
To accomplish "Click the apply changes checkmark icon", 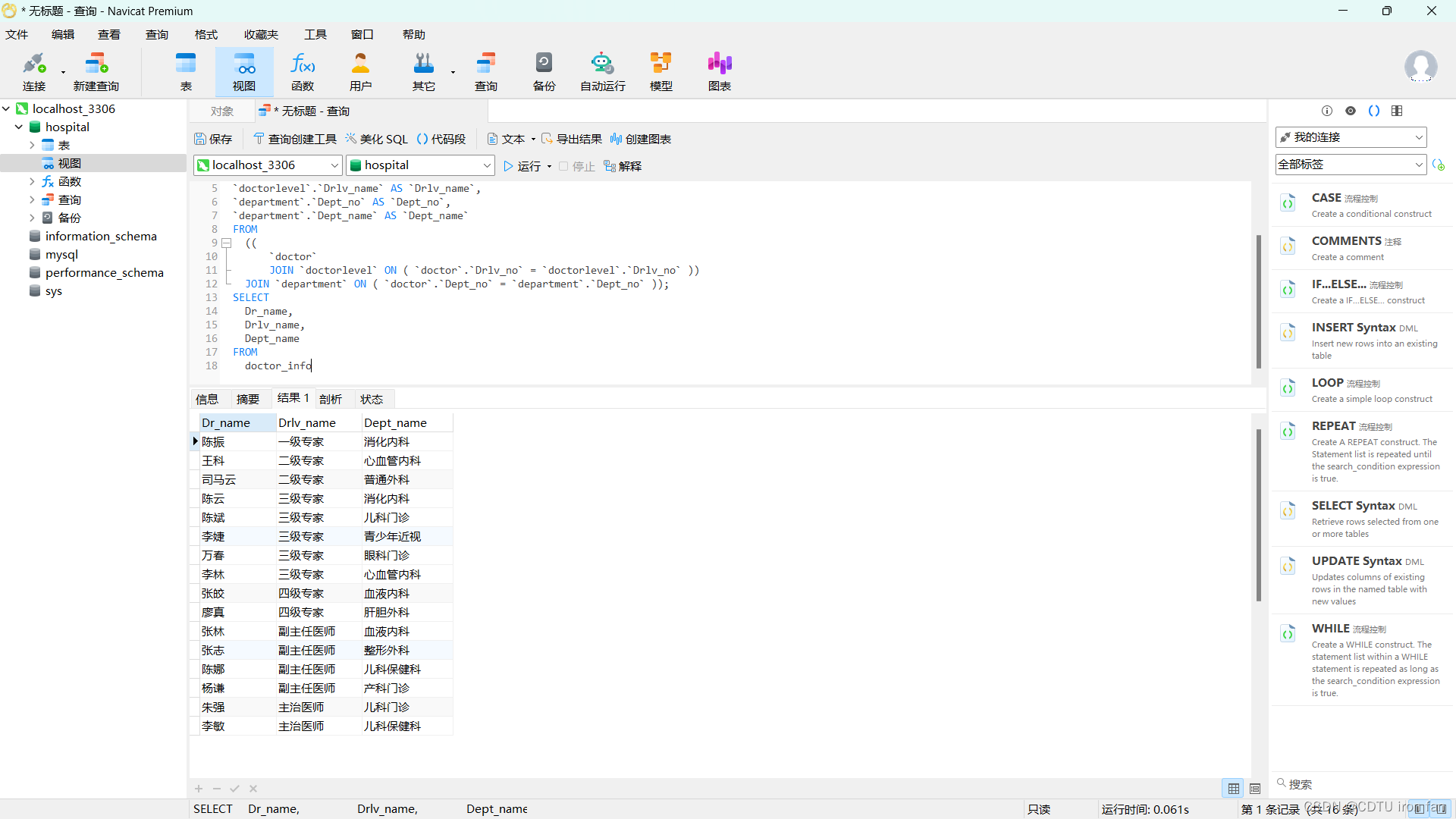I will point(235,789).
